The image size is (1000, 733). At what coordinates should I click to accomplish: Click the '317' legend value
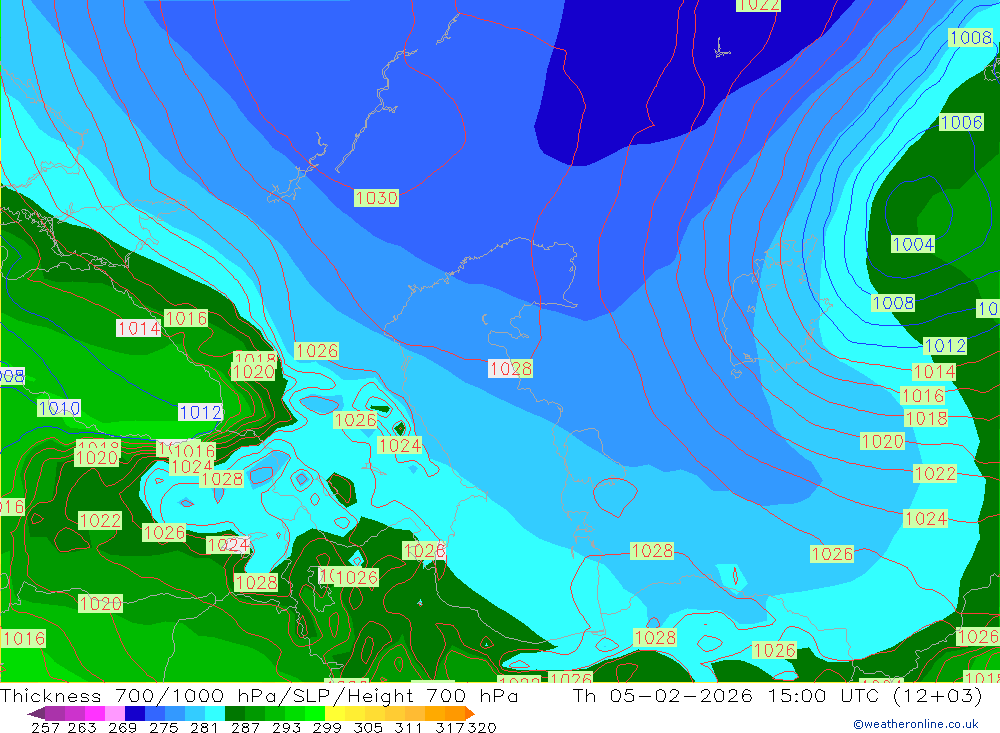click(450, 727)
